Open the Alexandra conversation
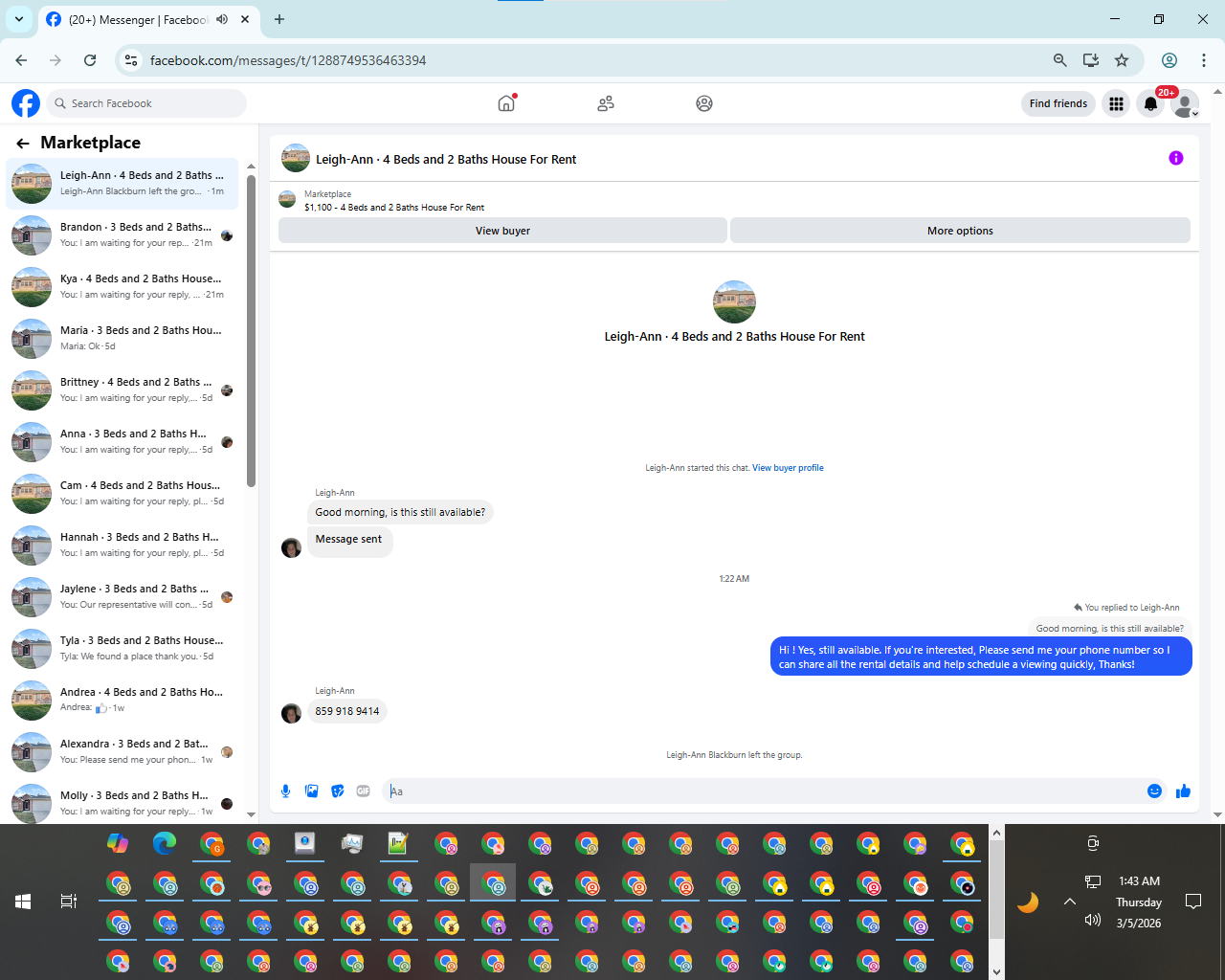This screenshot has height=980, width=1225. pos(122,751)
